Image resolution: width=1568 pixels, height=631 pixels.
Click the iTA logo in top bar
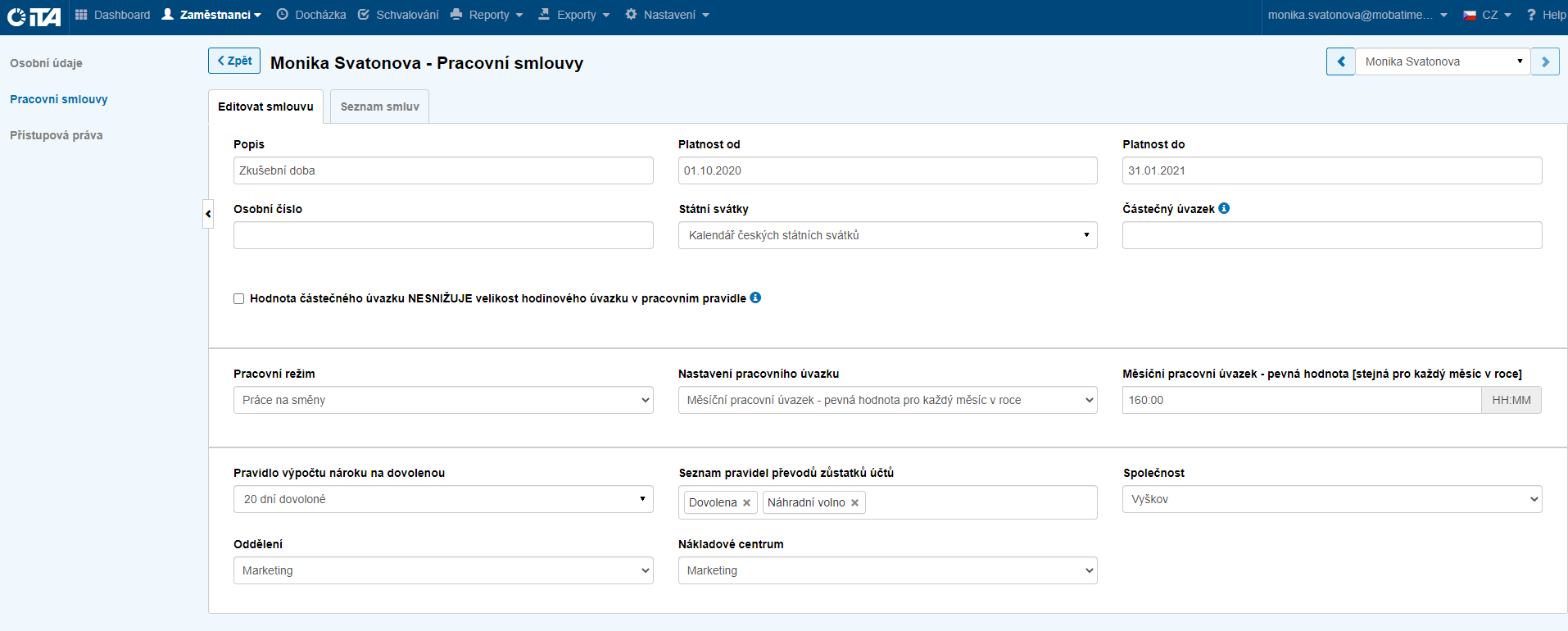point(34,16)
